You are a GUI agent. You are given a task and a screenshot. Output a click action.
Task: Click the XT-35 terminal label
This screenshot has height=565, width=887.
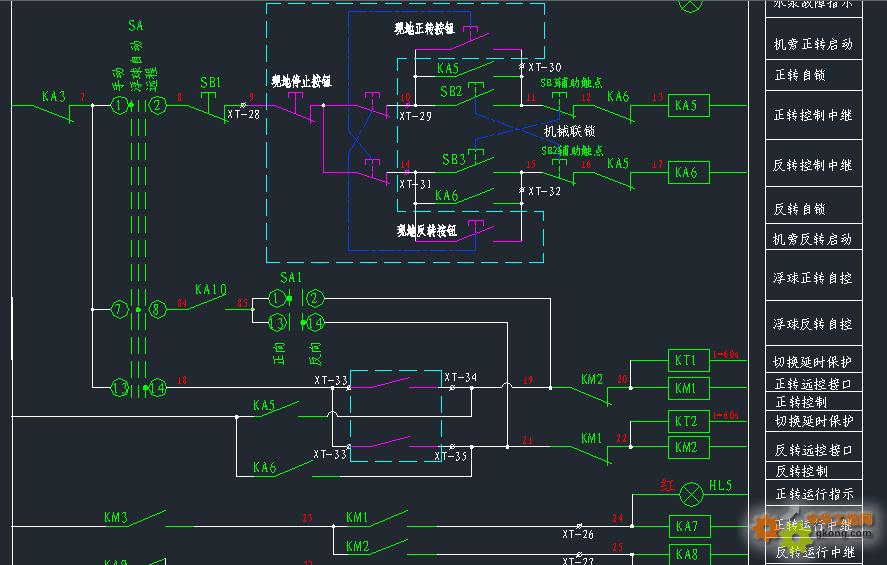click(451, 456)
